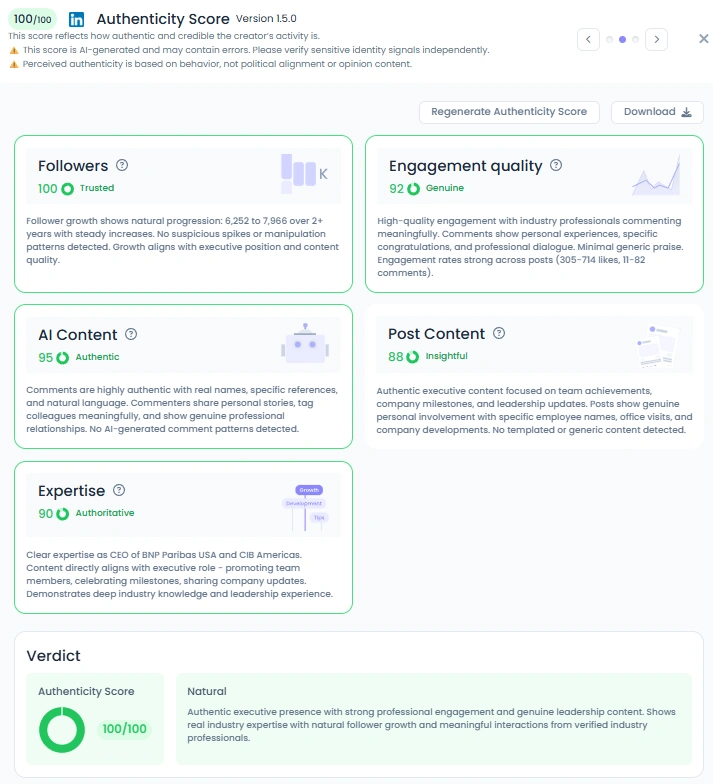Click the AI Content 95 score ring
Viewport: 713px width, 784px height.
pos(62,358)
